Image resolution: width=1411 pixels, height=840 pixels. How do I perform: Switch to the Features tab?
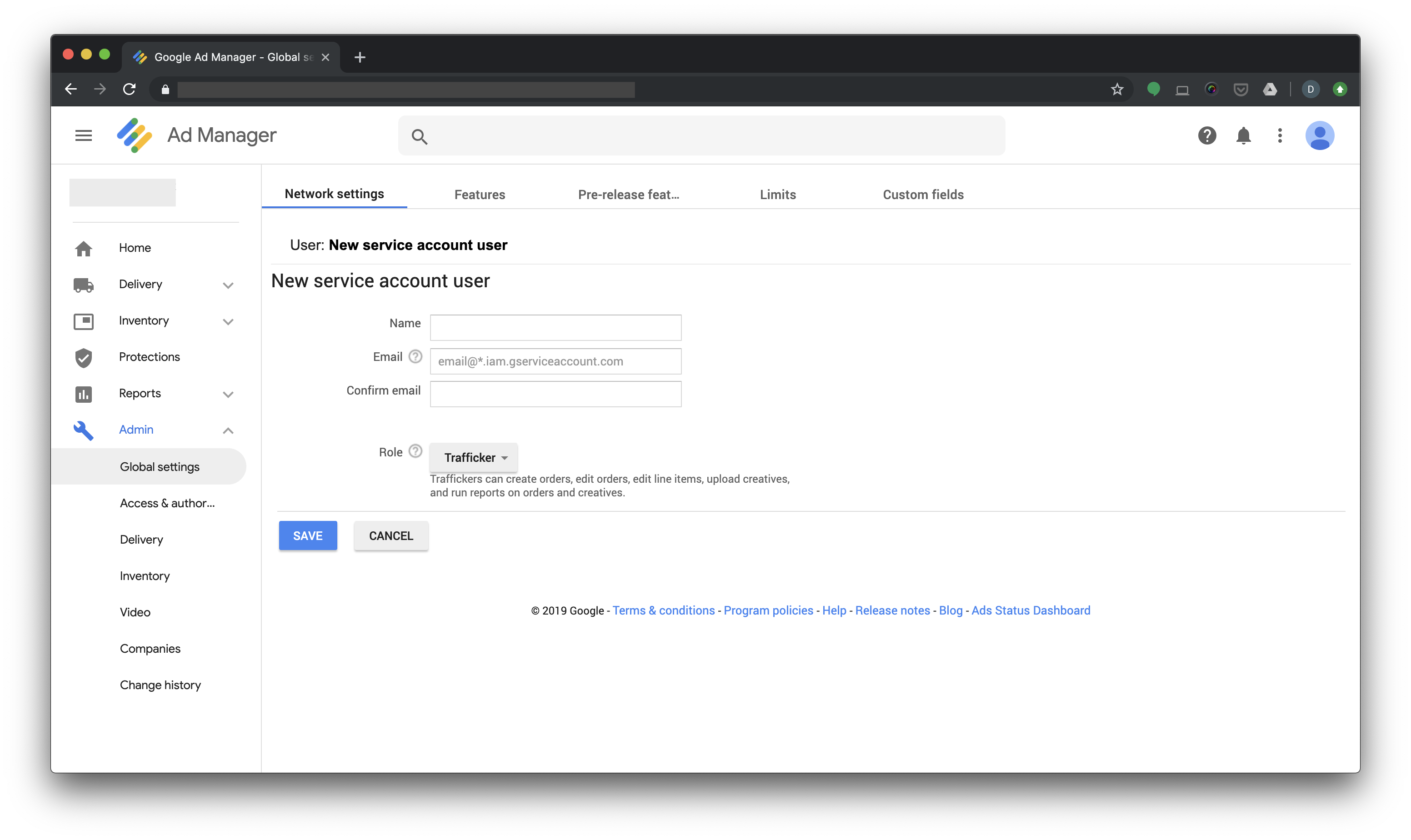pos(479,194)
